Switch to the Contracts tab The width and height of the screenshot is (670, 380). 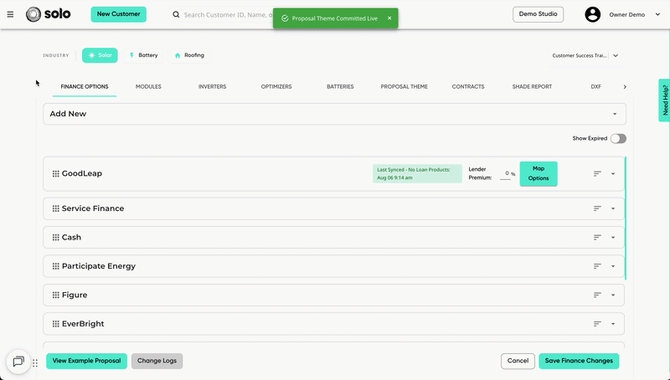tap(468, 87)
